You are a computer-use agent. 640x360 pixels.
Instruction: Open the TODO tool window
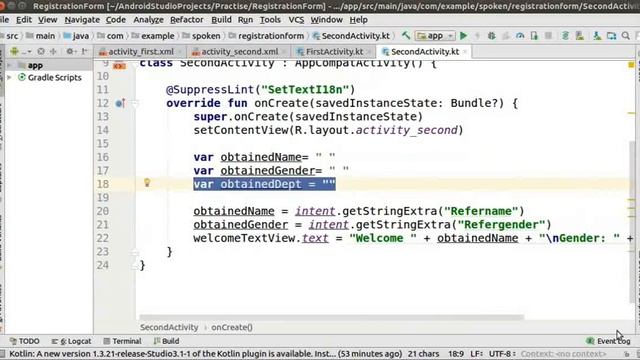tap(24, 341)
